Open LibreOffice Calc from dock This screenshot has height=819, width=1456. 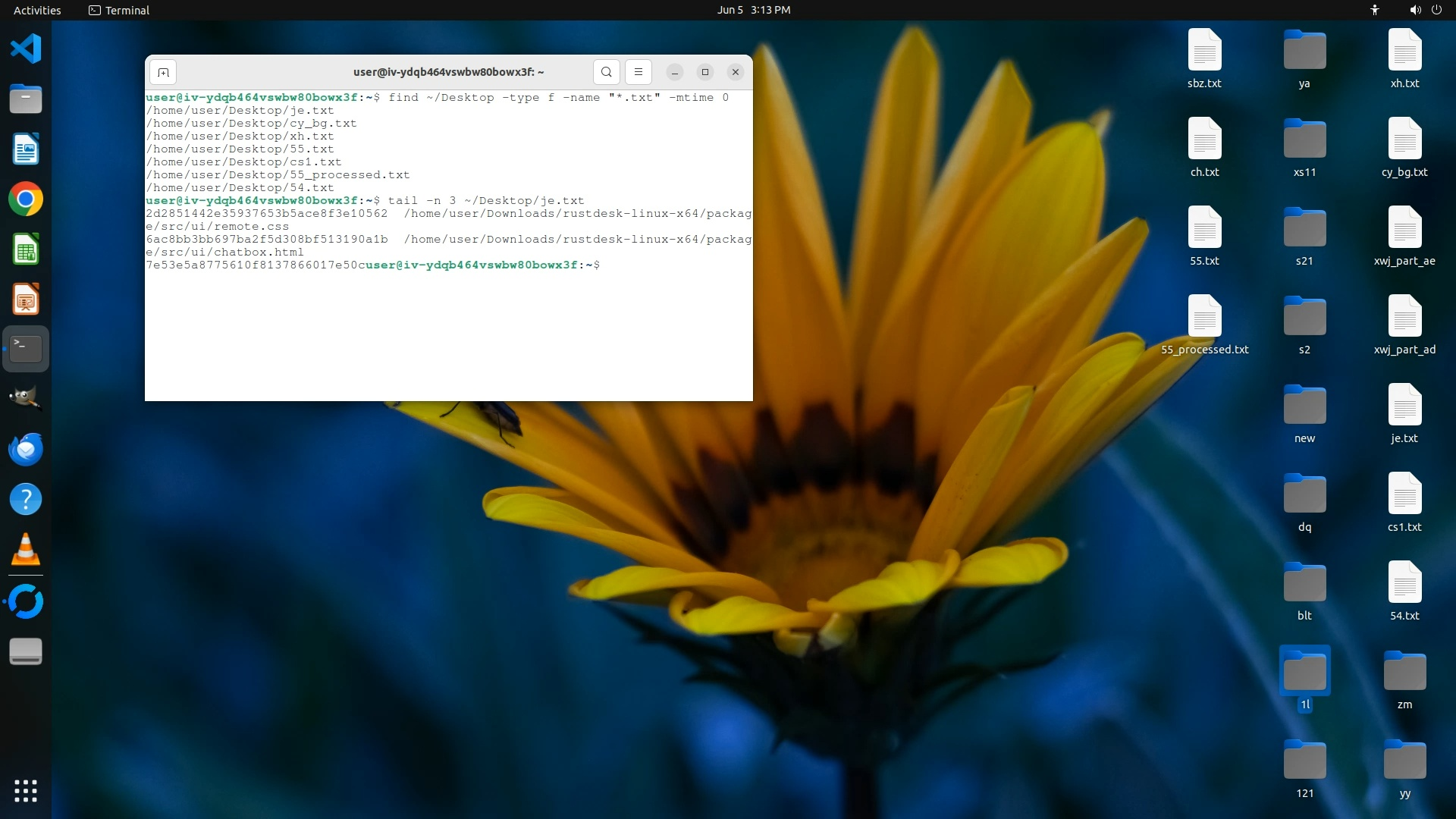coord(26,249)
